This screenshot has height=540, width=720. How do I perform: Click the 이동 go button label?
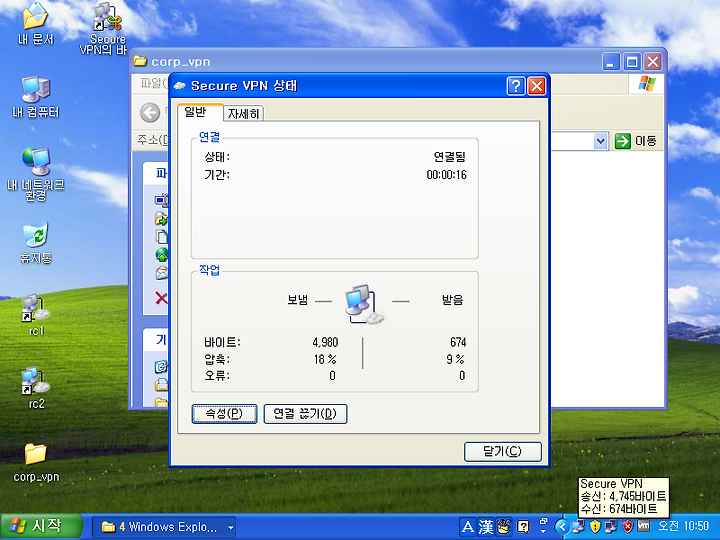pyautogui.click(x=646, y=141)
